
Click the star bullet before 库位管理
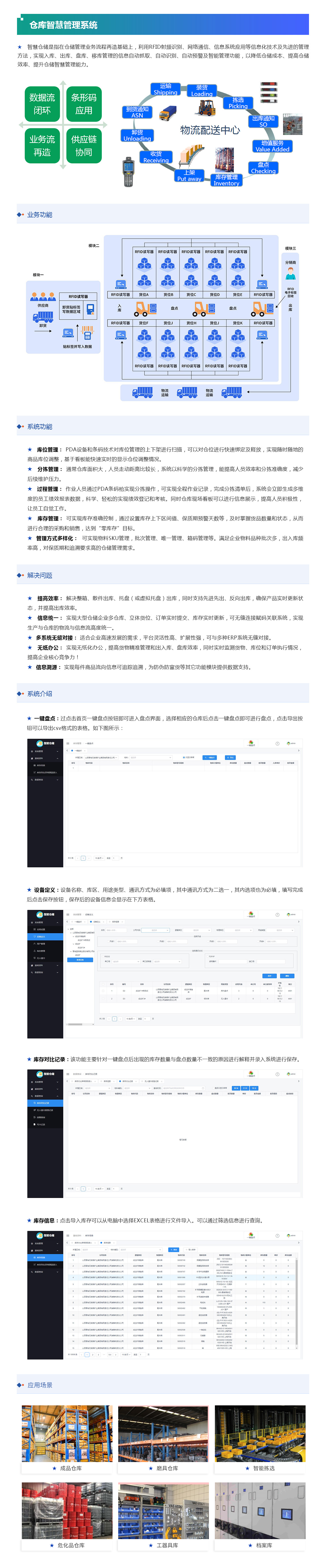(x=30, y=450)
